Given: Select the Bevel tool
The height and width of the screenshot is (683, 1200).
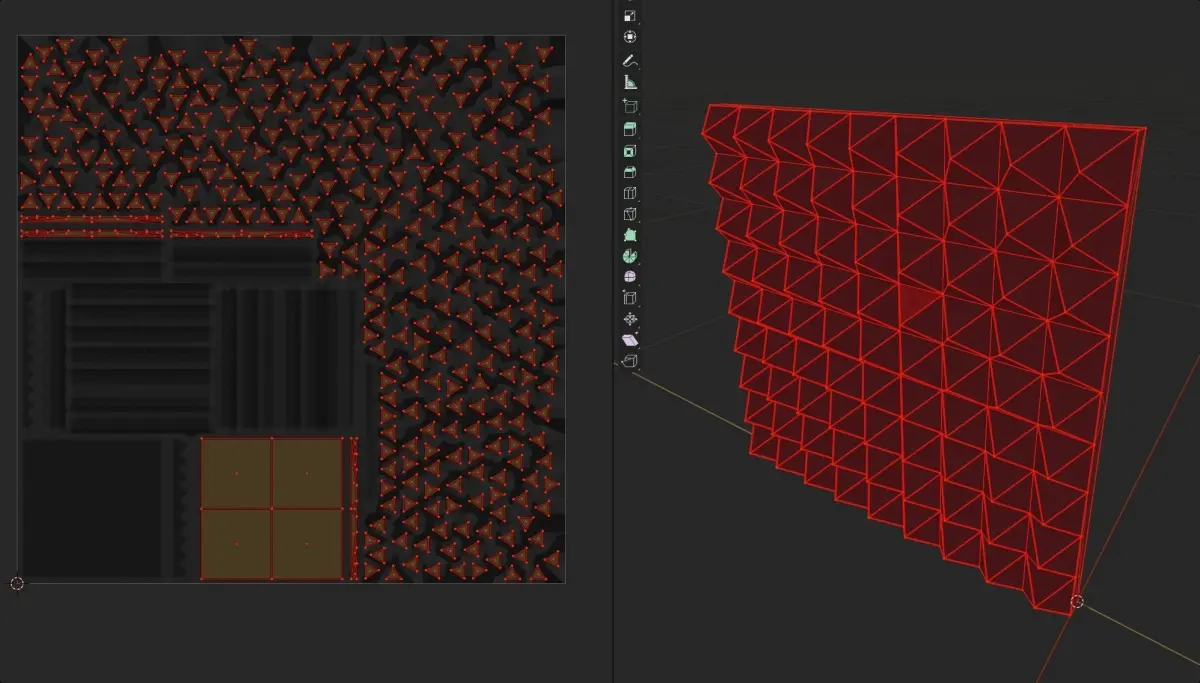Looking at the screenshot, I should tap(629, 173).
